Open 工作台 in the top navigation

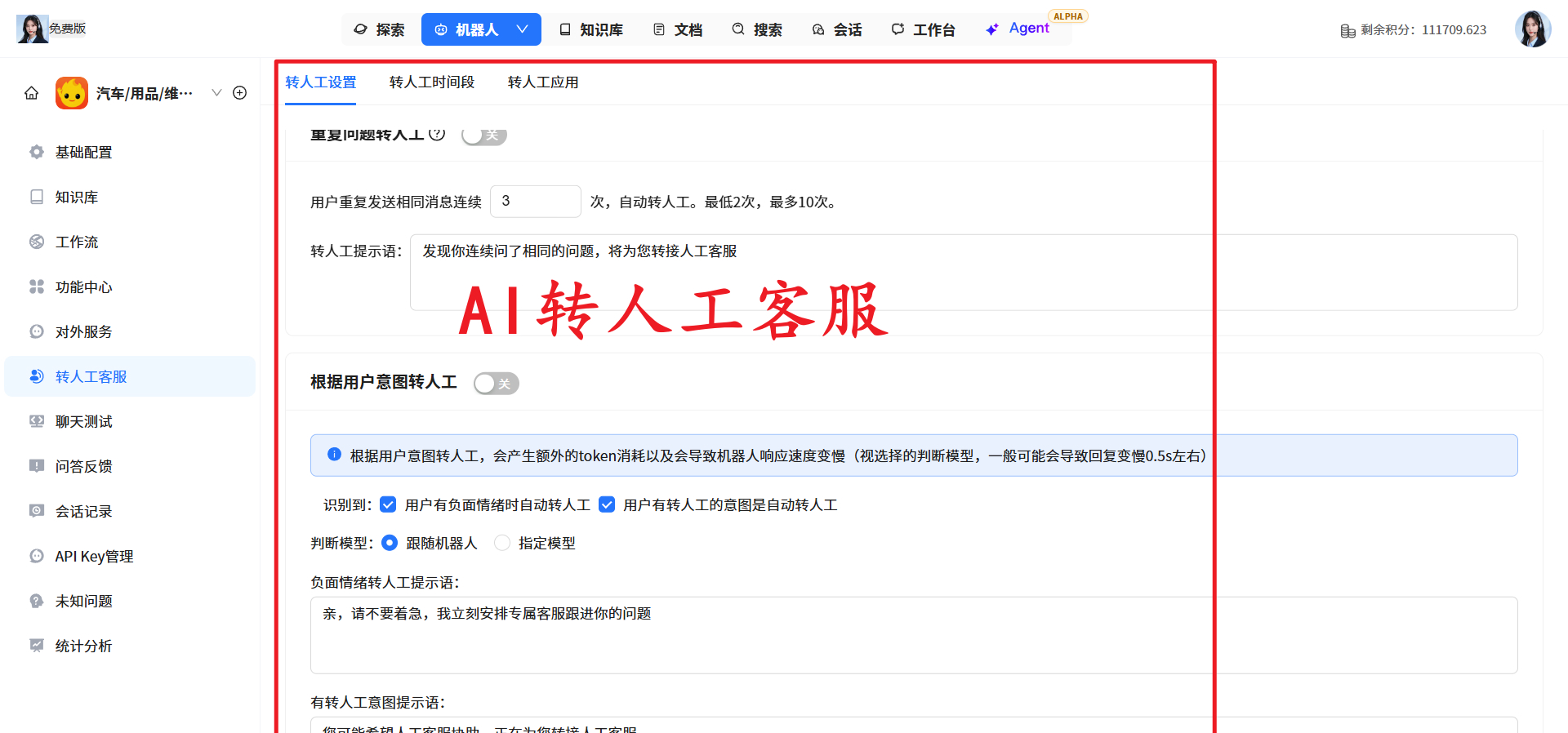pyautogui.click(x=924, y=29)
